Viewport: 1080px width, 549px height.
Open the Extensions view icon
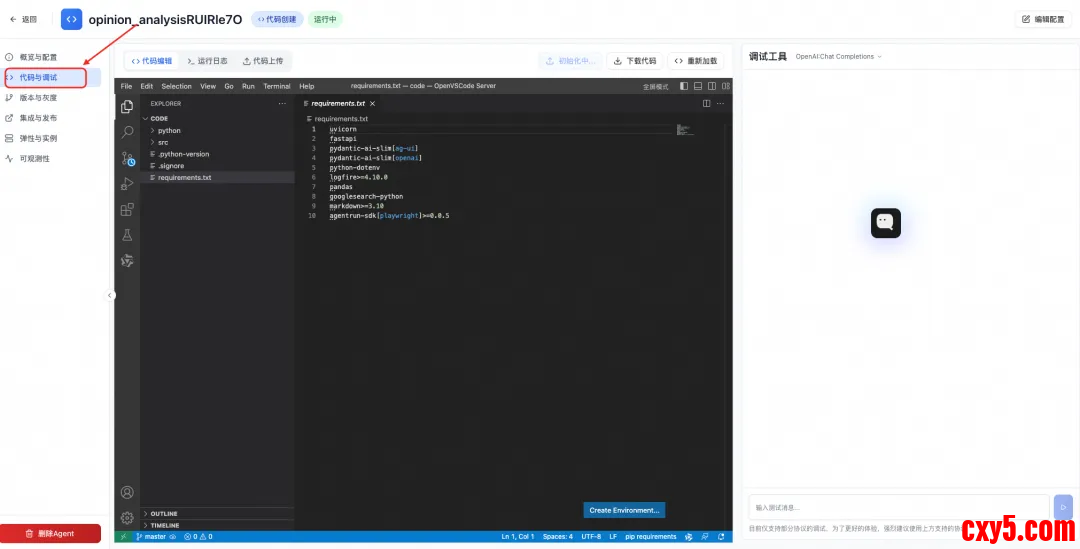pos(127,210)
